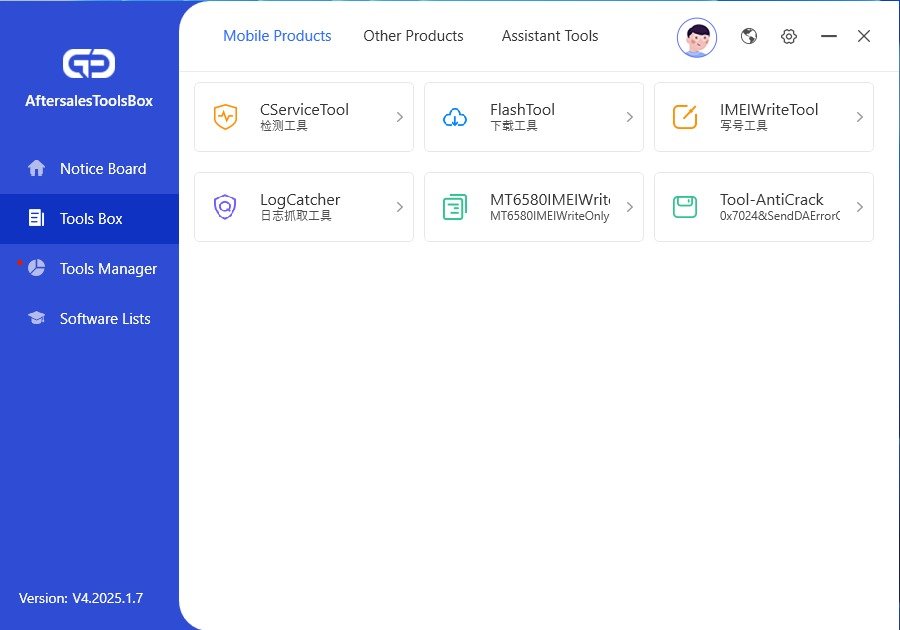Switch to the Other Products tab

[413, 36]
